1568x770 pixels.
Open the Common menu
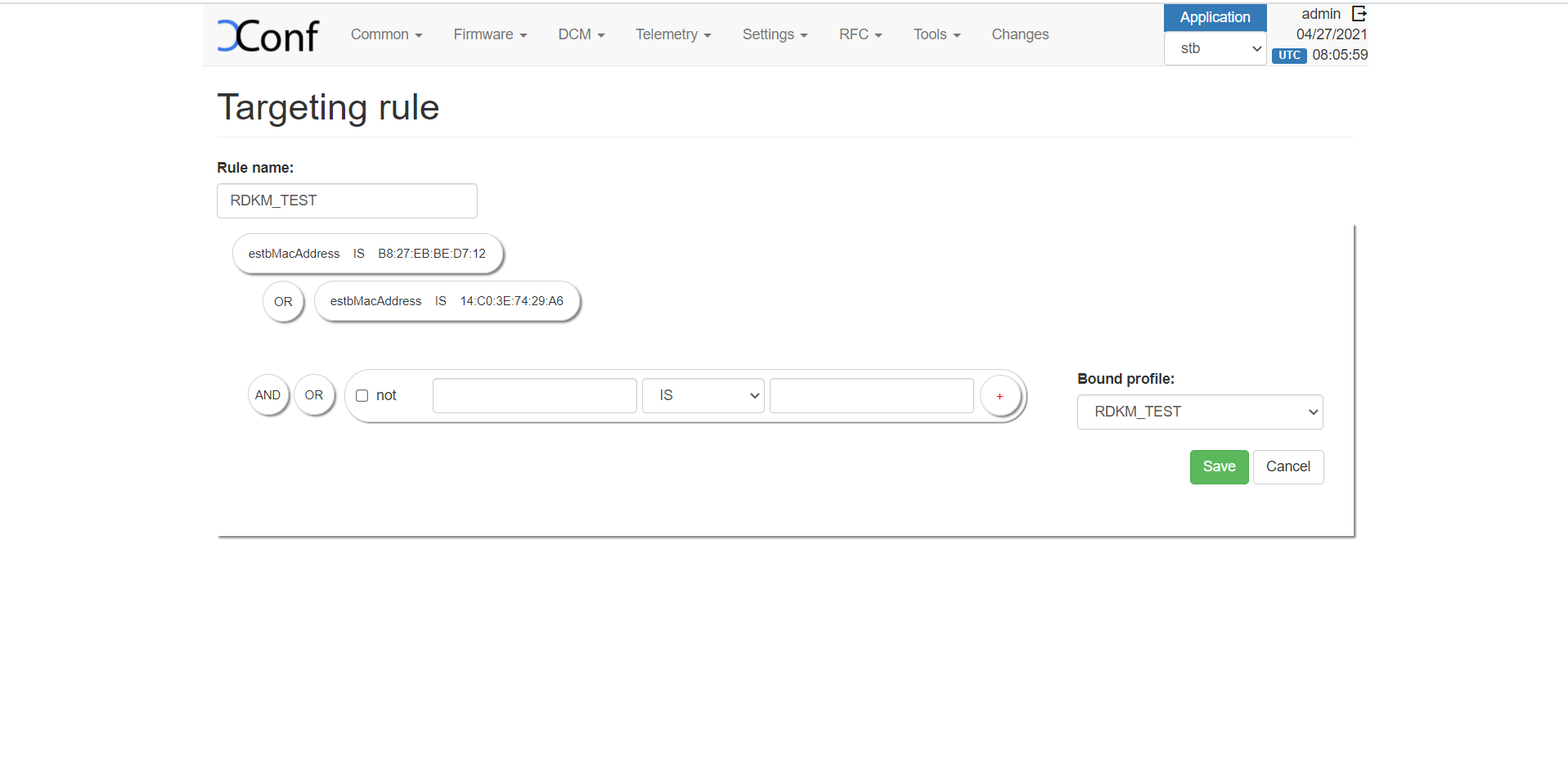coord(386,34)
